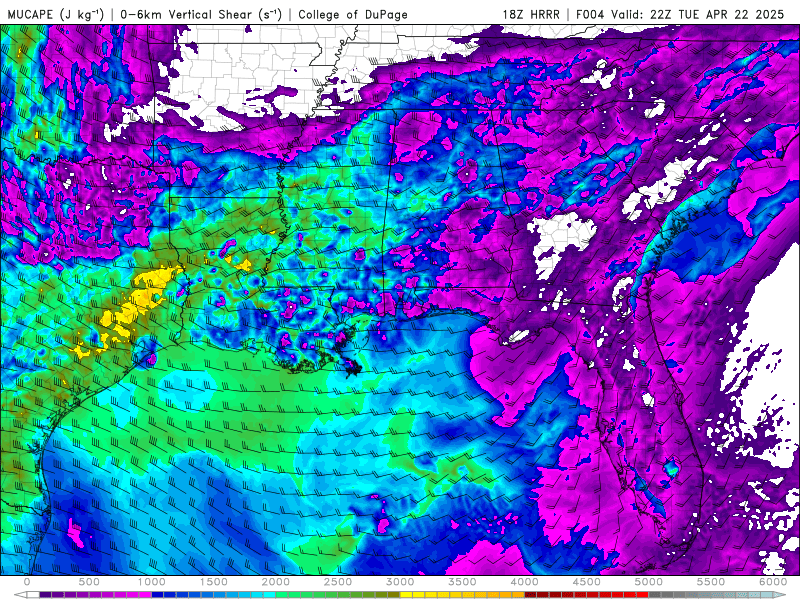Screen dimensions: 800x600
Task: Click the 5500 label on the color scale
Action: point(711,582)
